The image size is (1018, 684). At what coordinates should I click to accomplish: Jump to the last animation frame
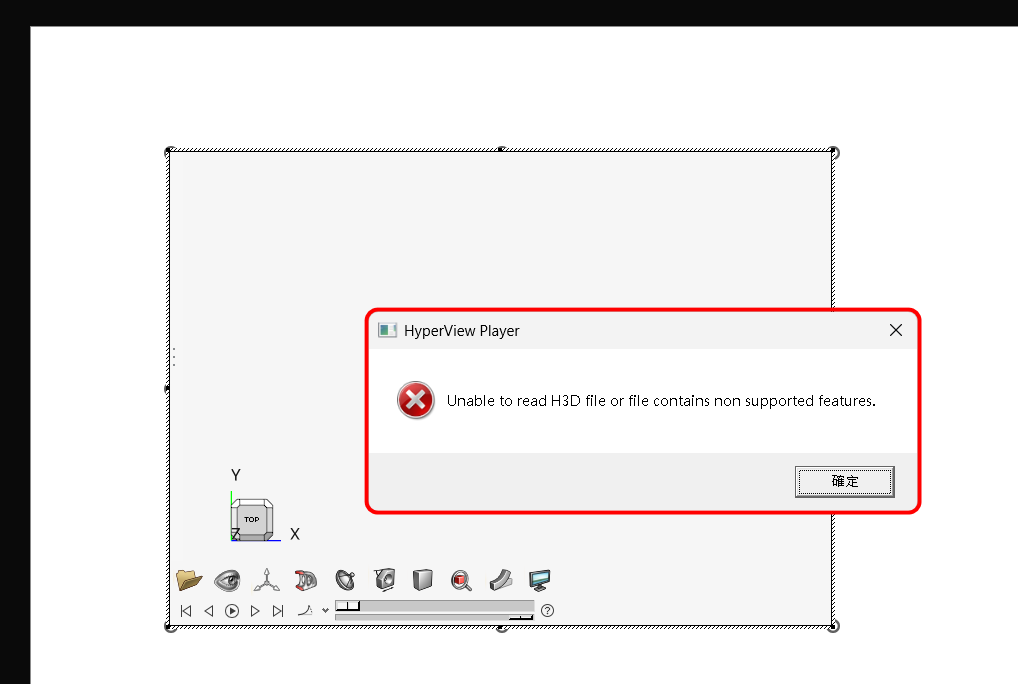(x=278, y=611)
